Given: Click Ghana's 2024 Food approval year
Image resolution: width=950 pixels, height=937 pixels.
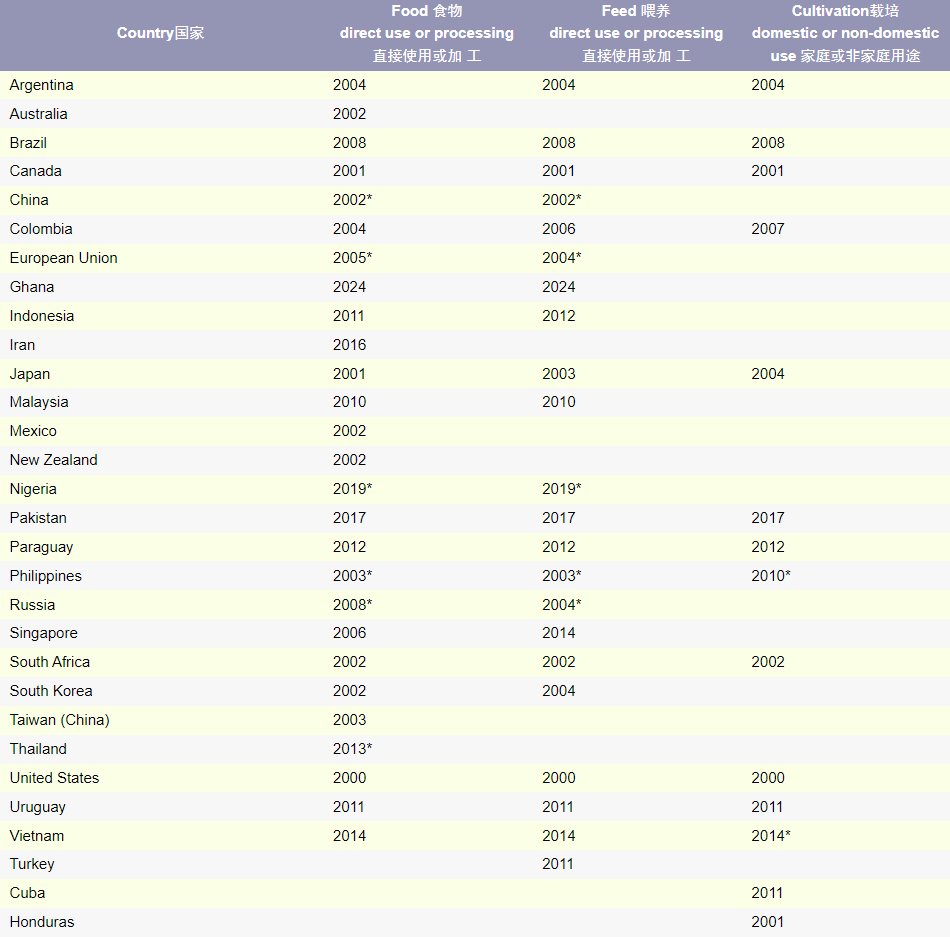Looking at the screenshot, I should pyautogui.click(x=350, y=287).
